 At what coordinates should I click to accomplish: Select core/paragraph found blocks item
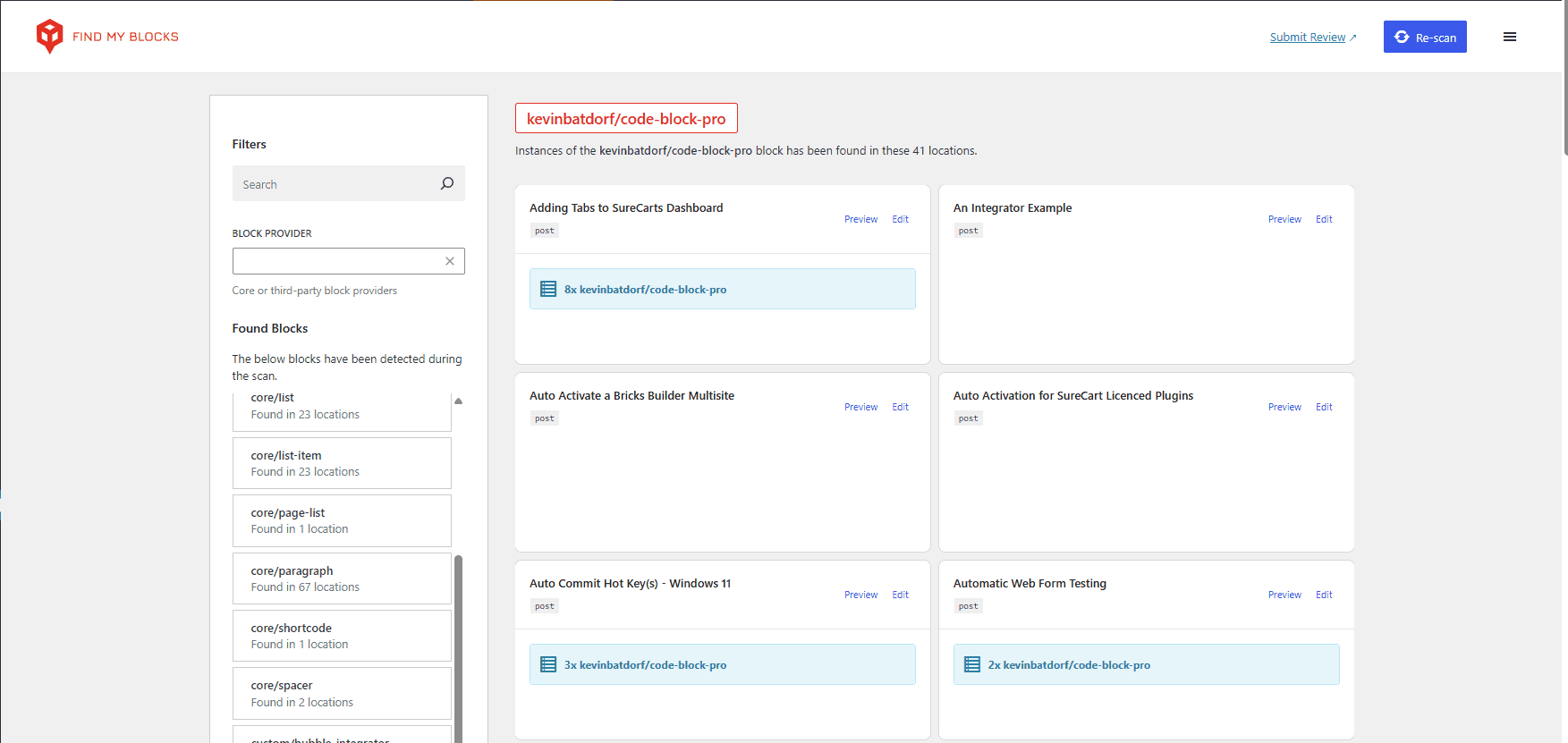coord(342,578)
